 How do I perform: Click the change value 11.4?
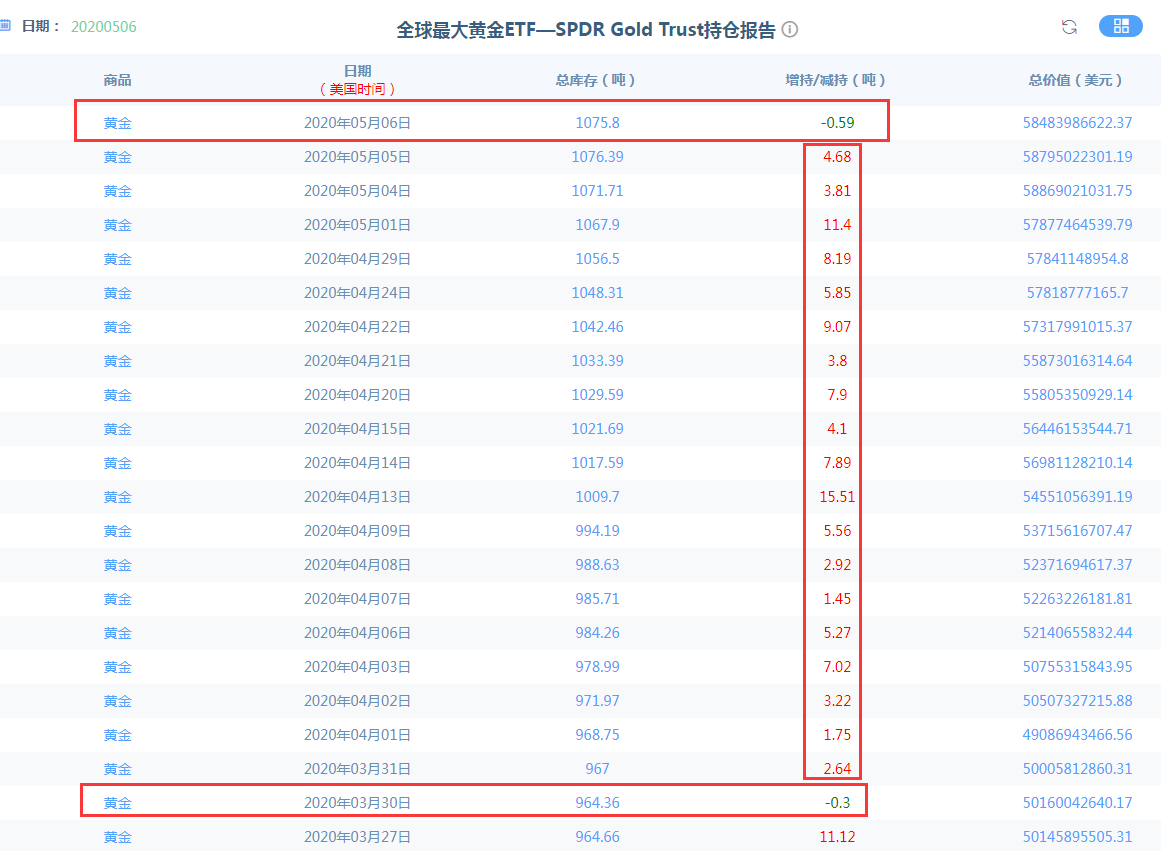[837, 225]
